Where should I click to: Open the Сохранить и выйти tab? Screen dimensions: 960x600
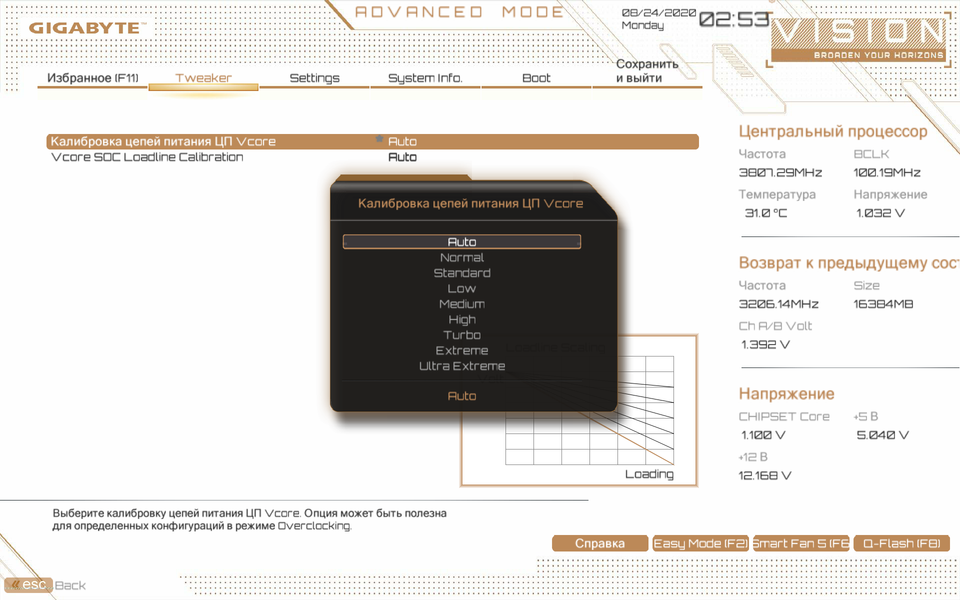[647, 70]
